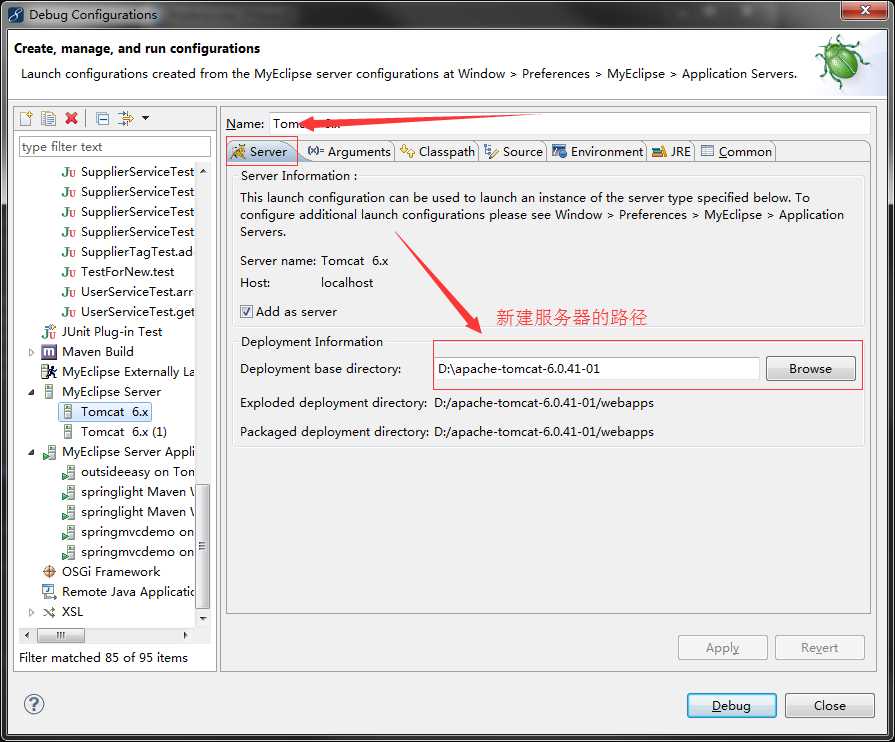This screenshot has height=742, width=895.
Task: Click the Apply button
Action: click(x=723, y=648)
